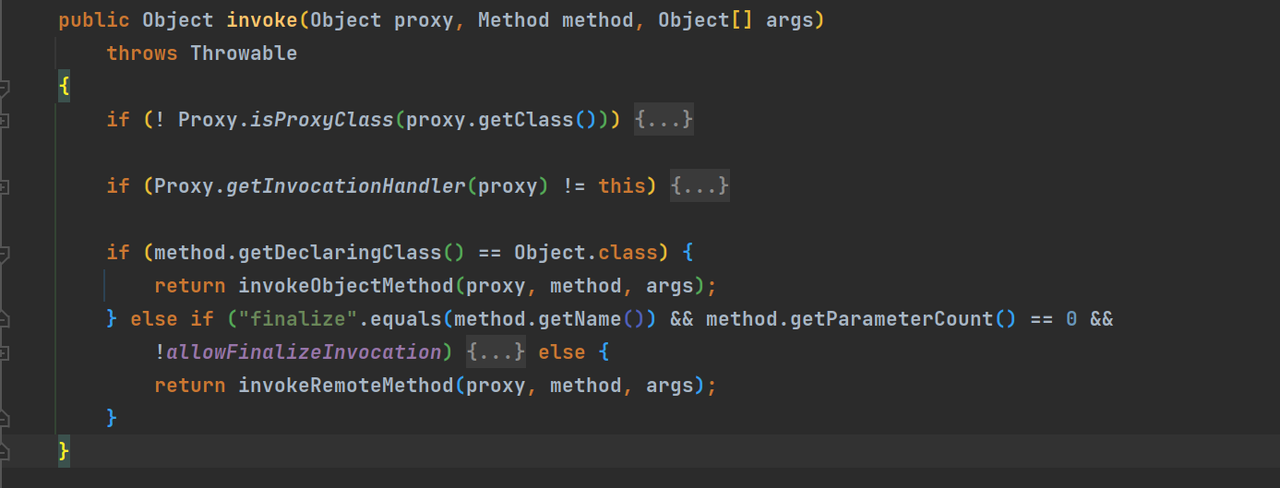Click gutter fold marker beside getInvocationHandler line
Image resolution: width=1280 pixels, height=488 pixels.
(3, 186)
